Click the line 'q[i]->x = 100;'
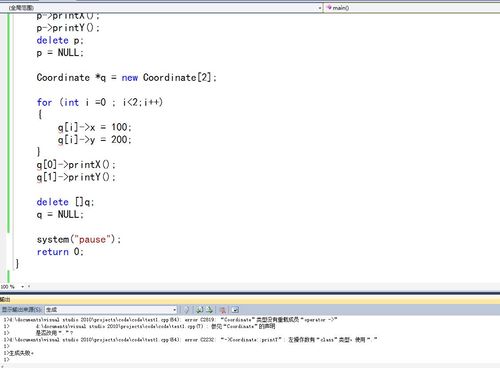This screenshot has height=368, width=500. (x=95, y=127)
